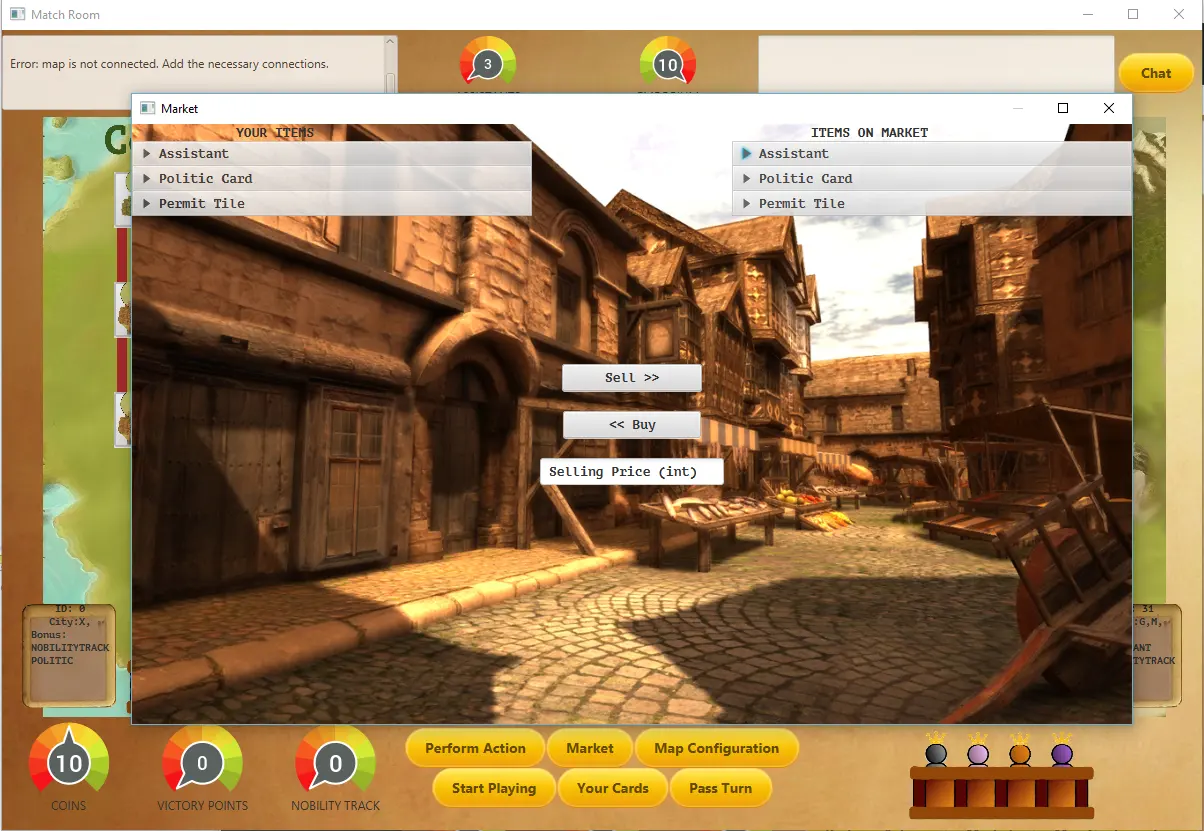Image resolution: width=1204 pixels, height=831 pixels.
Task: Click the Assistants counter gauge showing 3
Action: [487, 65]
